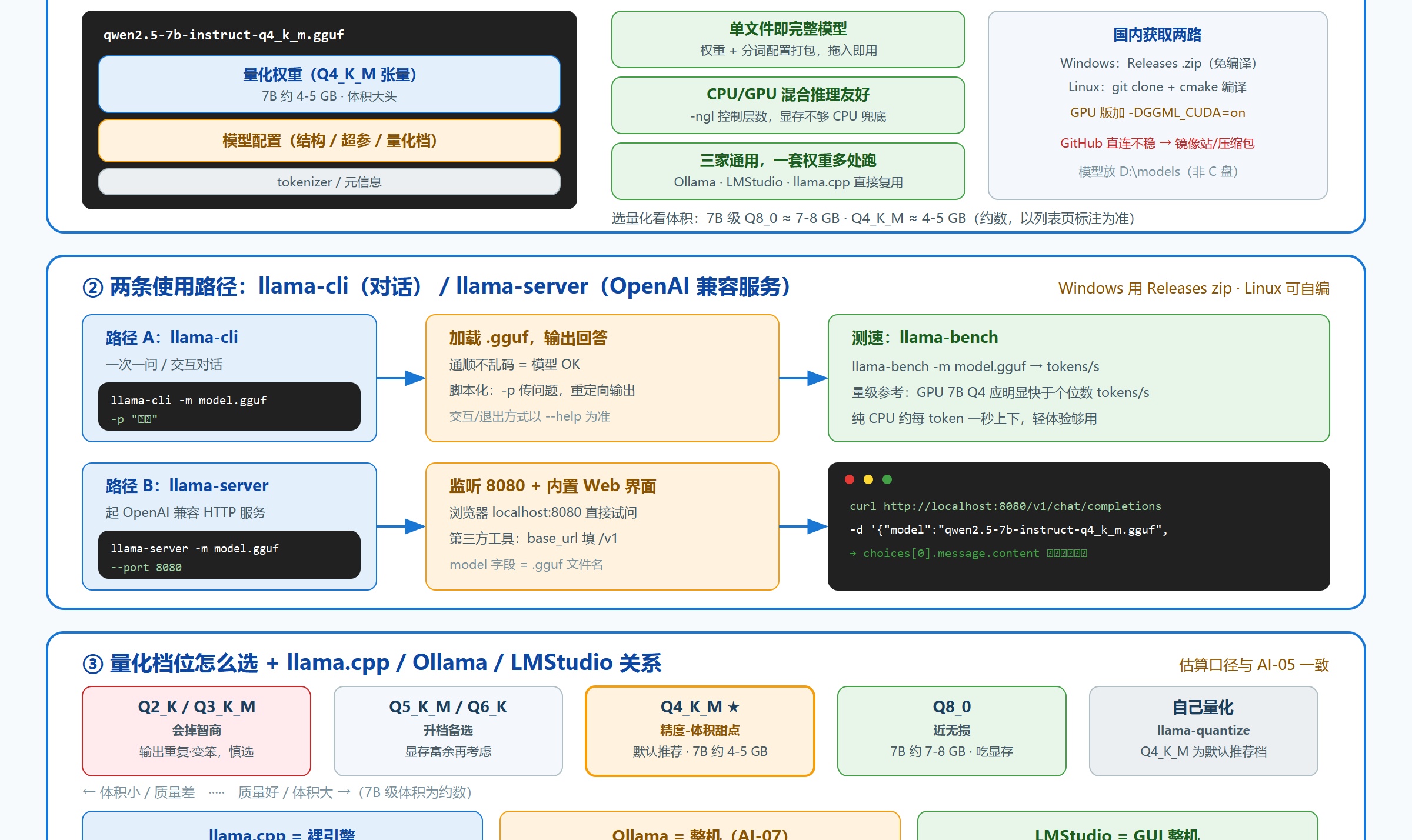Click the 路径 B: llama-server title
Image resolution: width=1412 pixels, height=840 pixels.
click(187, 485)
